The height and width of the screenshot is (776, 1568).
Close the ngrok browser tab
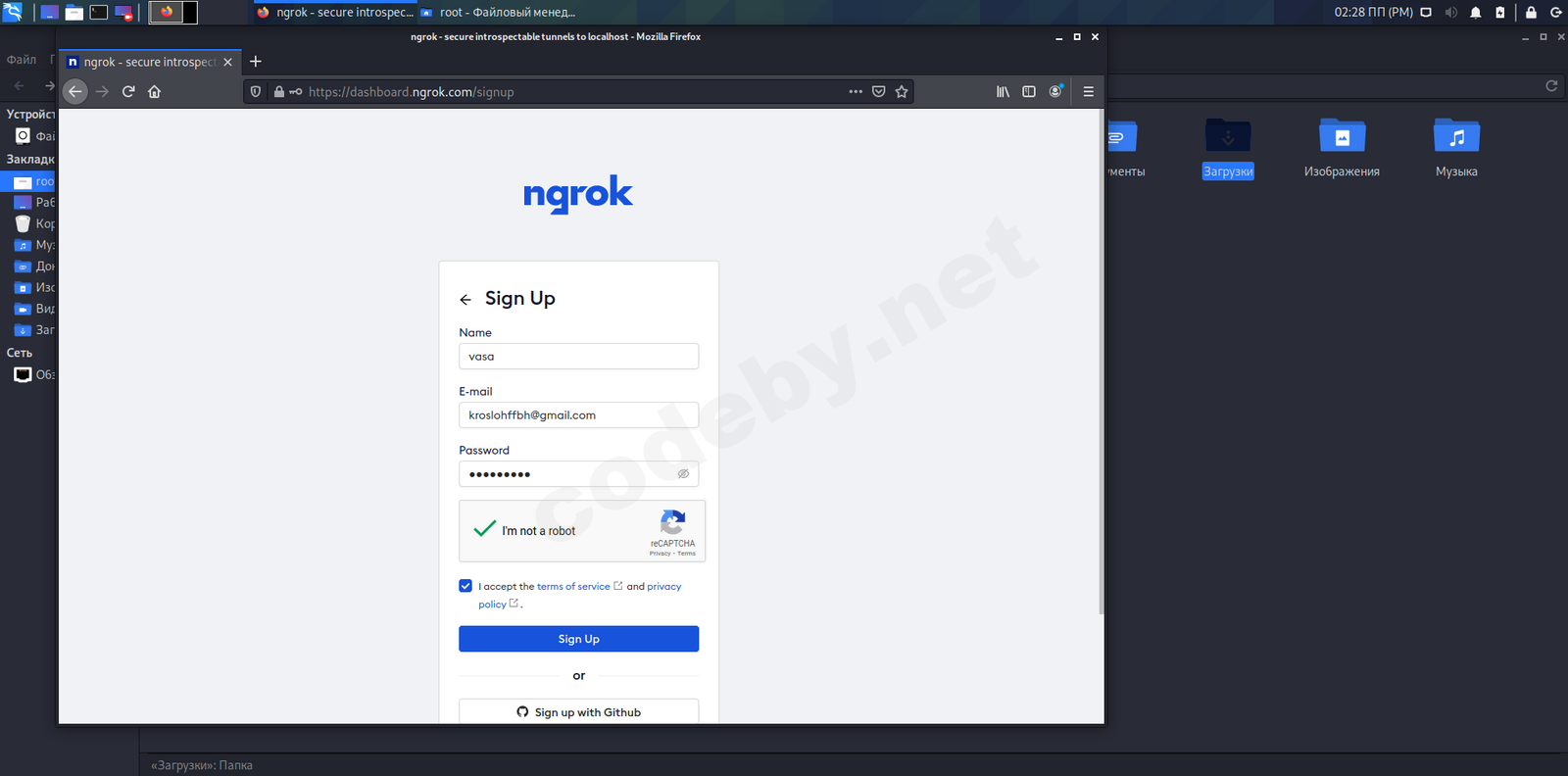point(227,62)
